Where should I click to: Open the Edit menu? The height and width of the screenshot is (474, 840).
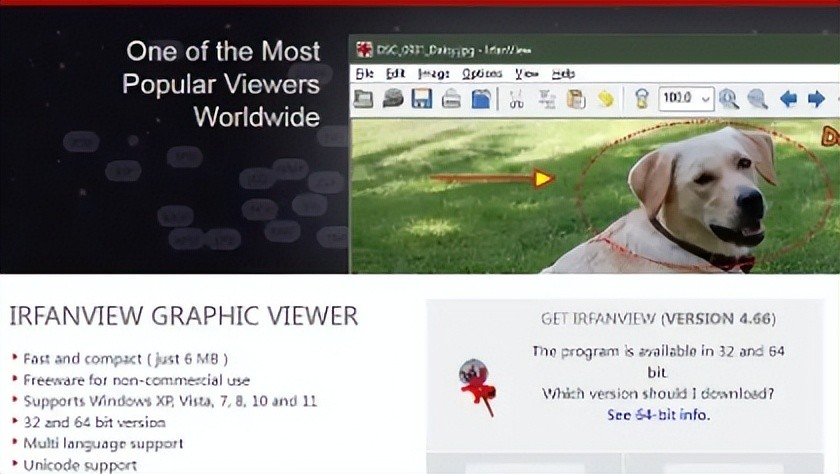tap(395, 73)
